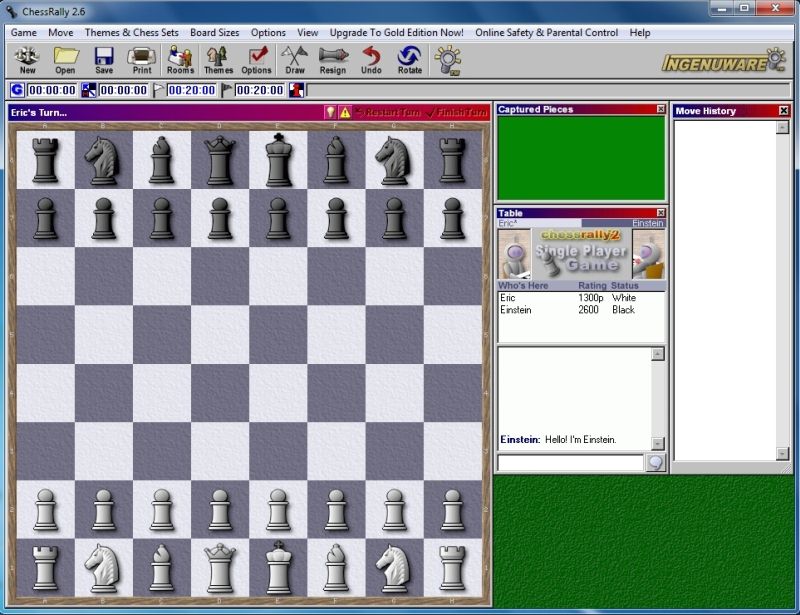Open the Board Sizes menu

215,32
